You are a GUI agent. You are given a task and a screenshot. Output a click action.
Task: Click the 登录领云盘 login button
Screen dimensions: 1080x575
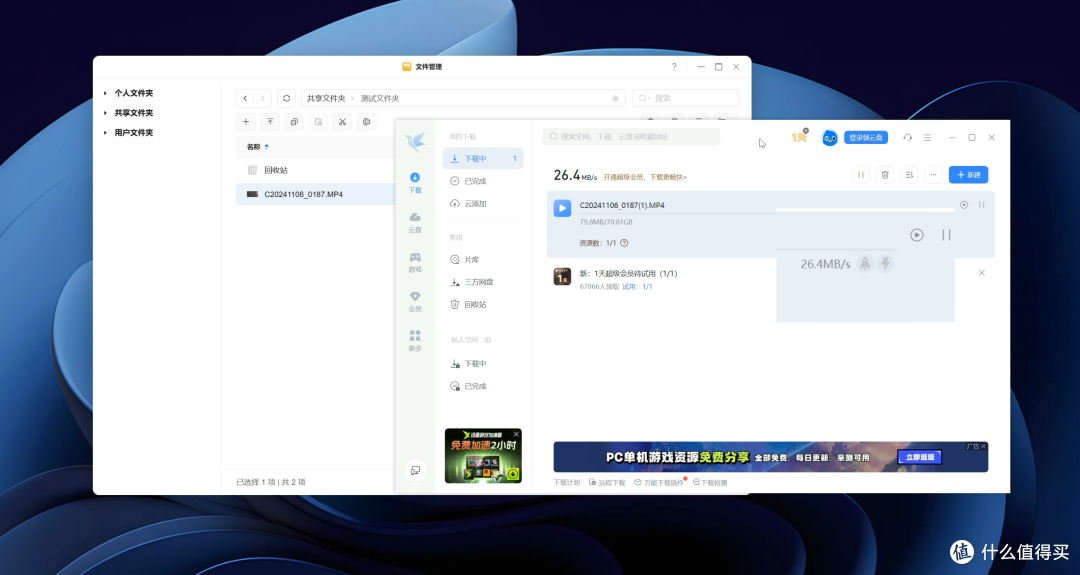(x=866, y=138)
